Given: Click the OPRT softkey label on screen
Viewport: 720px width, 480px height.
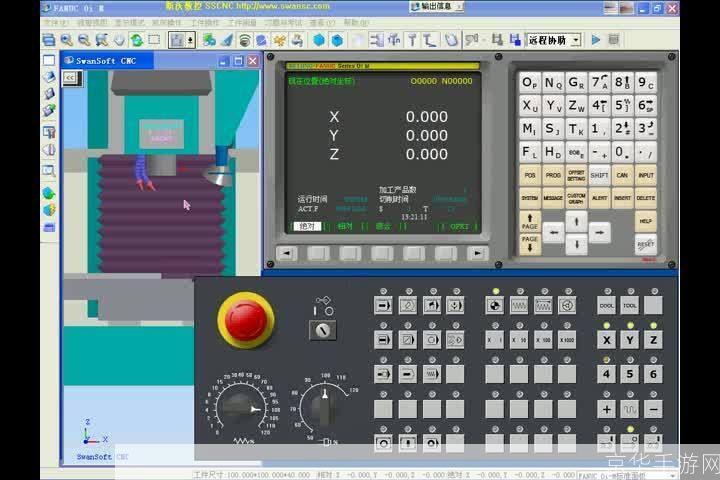Looking at the screenshot, I should coord(459,226).
